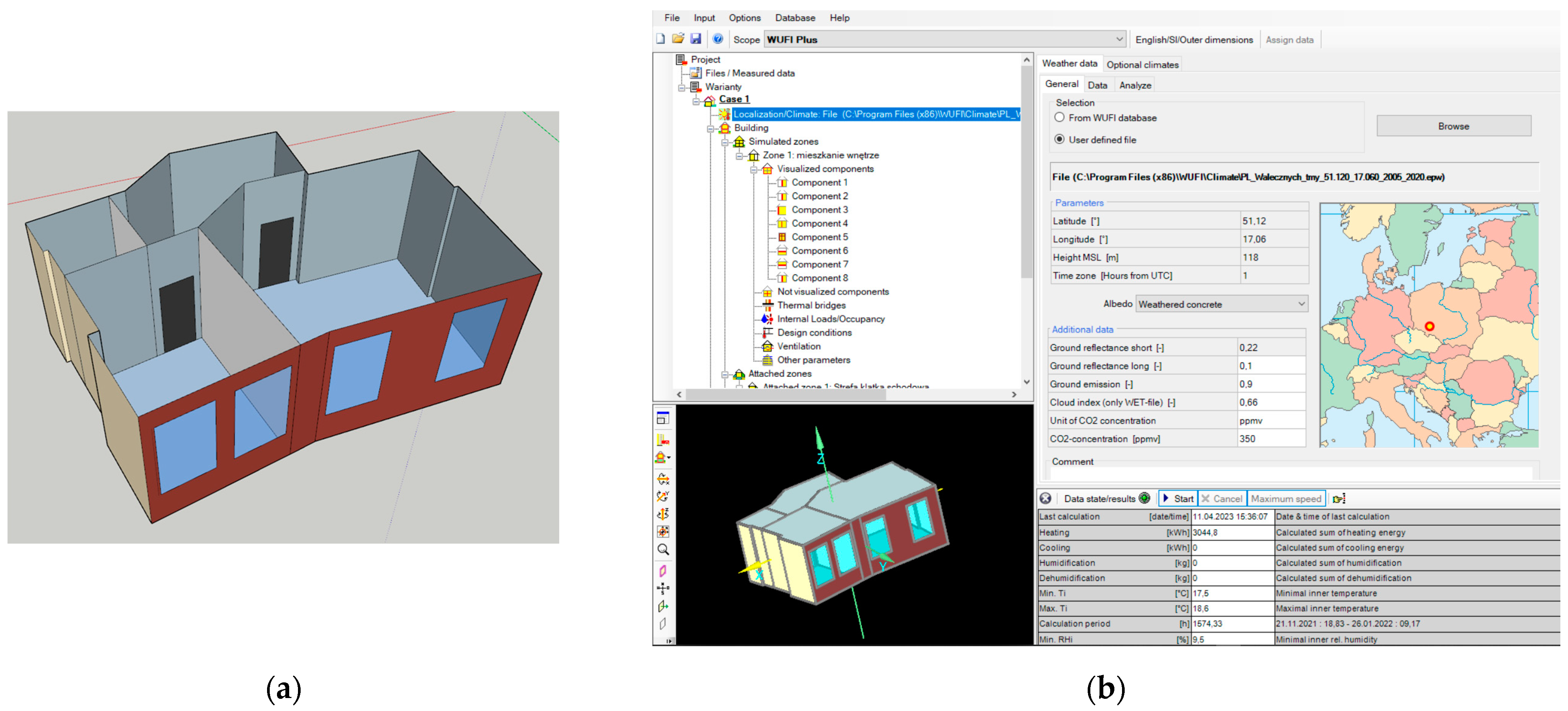Click the magnifier zoom tool icon
Screen dimensions: 1568x711
point(663,550)
